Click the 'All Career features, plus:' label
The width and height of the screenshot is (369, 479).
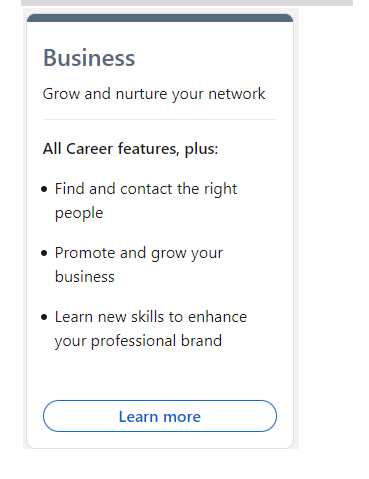130,149
